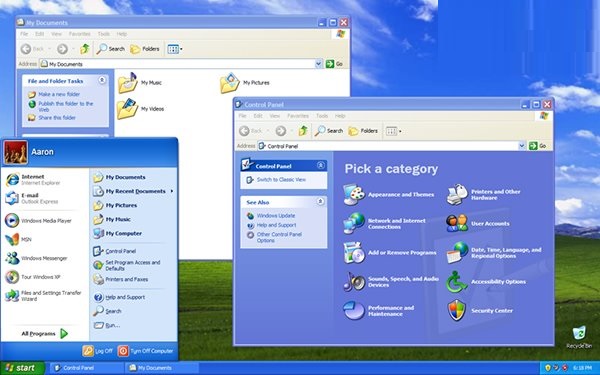Open My Pictures folder icon in My Documents

(x=230, y=83)
